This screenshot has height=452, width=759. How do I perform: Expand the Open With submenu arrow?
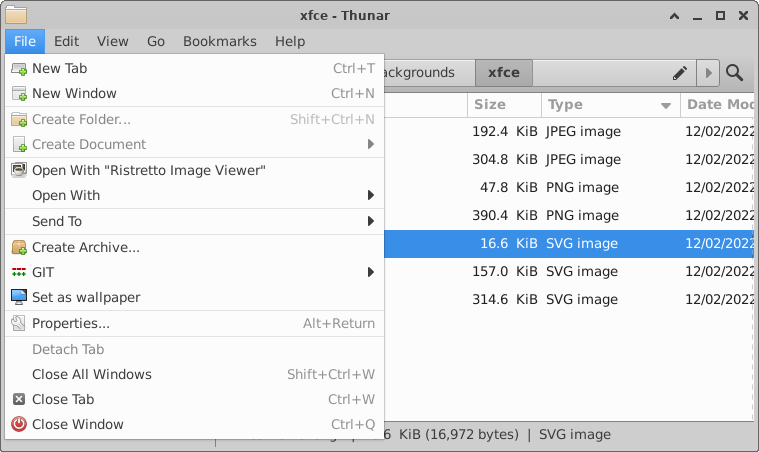[x=371, y=196]
